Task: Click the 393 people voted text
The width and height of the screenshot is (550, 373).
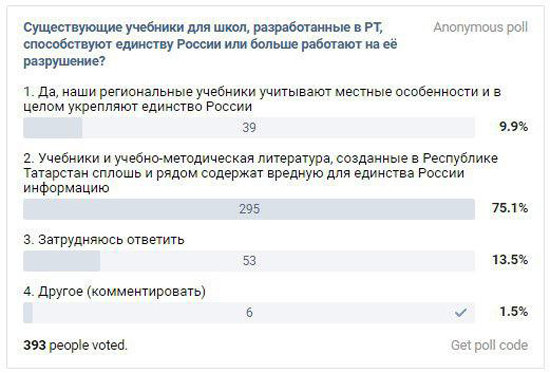Action: [x=75, y=345]
